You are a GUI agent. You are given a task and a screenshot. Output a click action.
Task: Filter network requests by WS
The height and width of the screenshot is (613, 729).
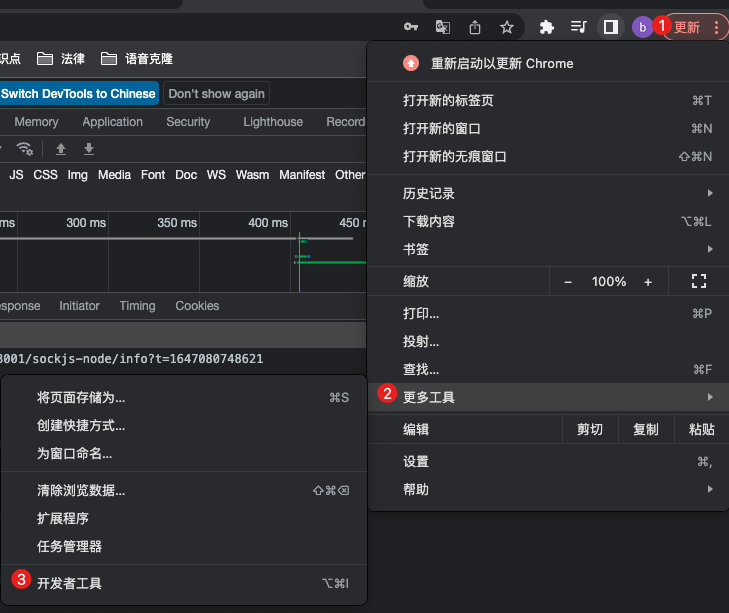(216, 175)
